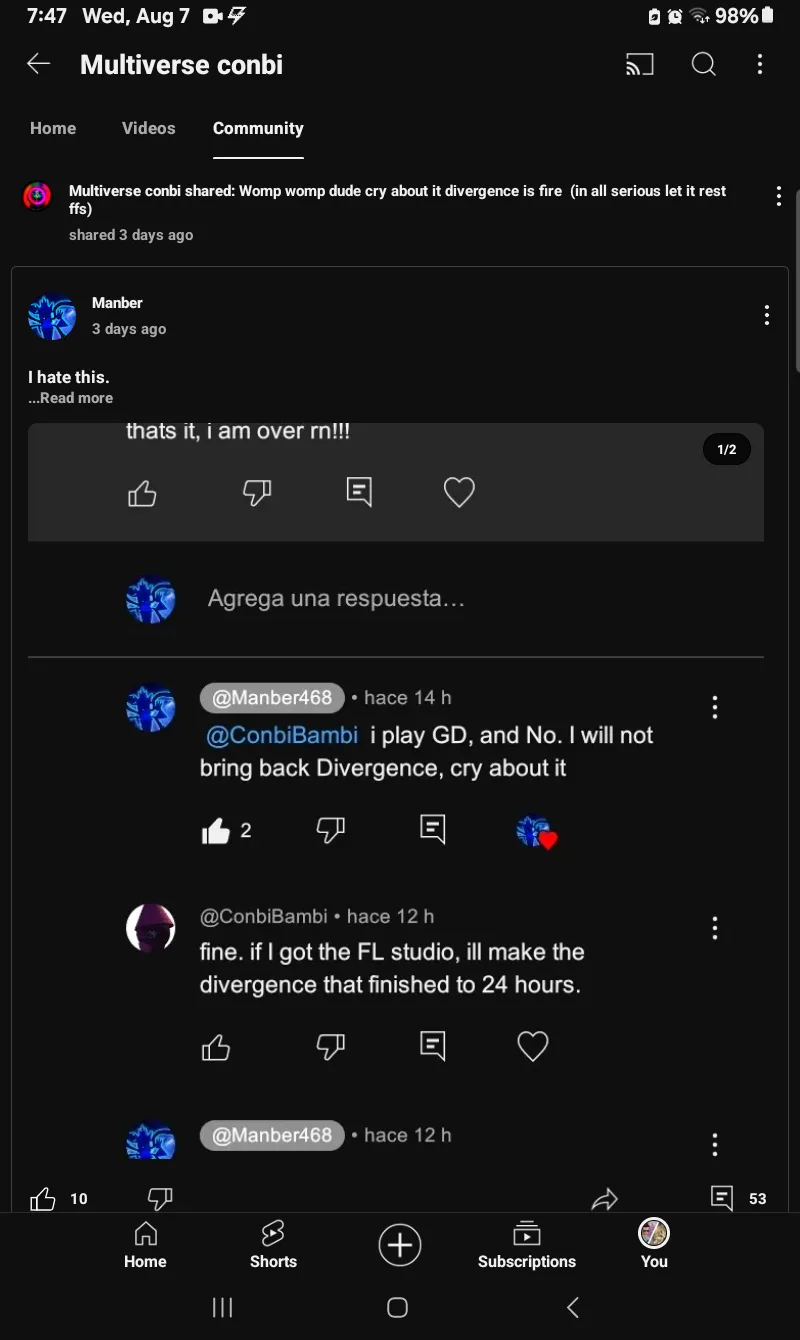The height and width of the screenshot is (1340, 800).
Task: Switch to the Videos tab
Action: tap(148, 128)
